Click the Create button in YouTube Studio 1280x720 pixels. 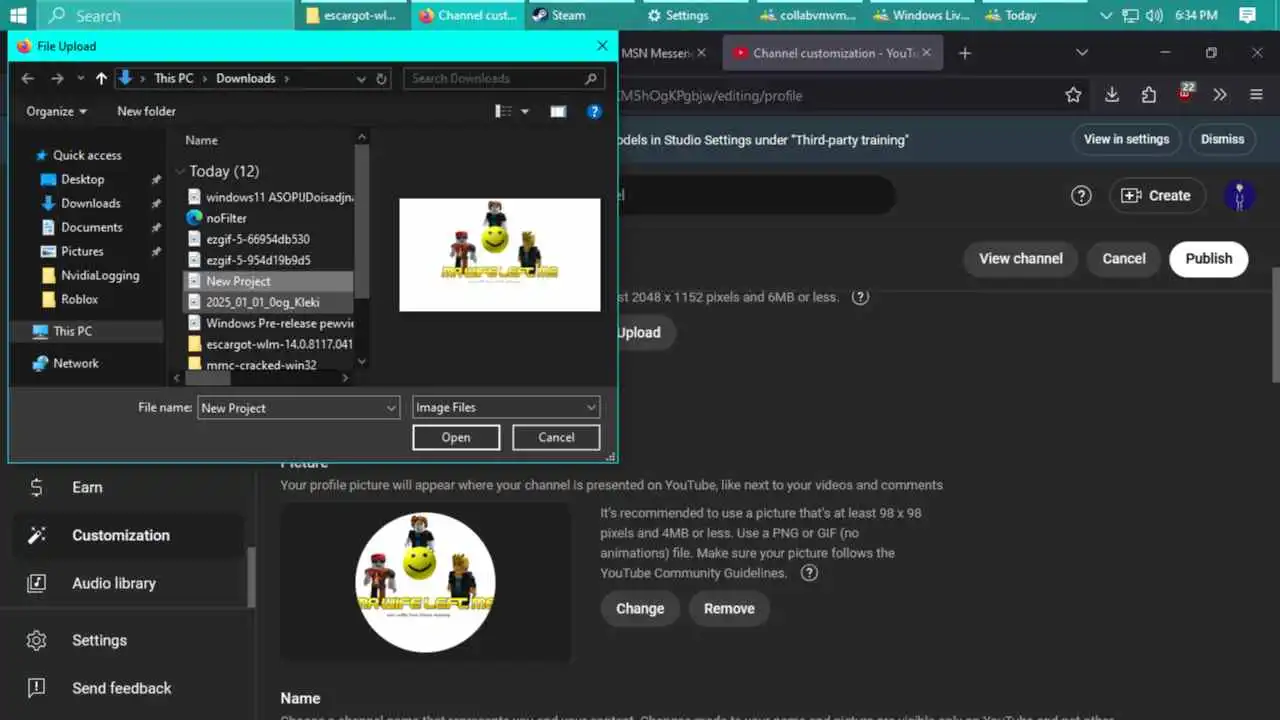click(x=1157, y=196)
